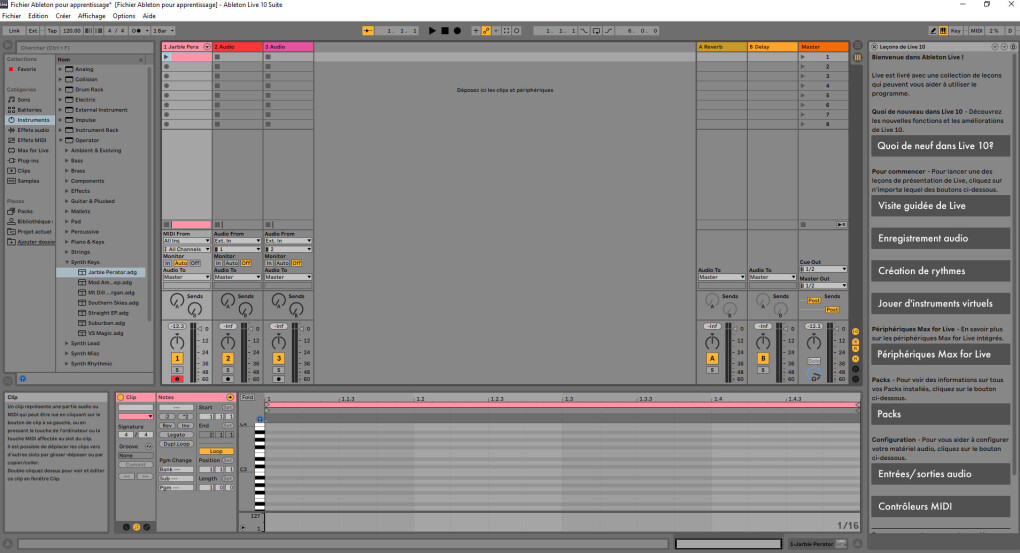Launch Master scene 3
The width and height of the screenshot is (1020, 553).
point(803,76)
